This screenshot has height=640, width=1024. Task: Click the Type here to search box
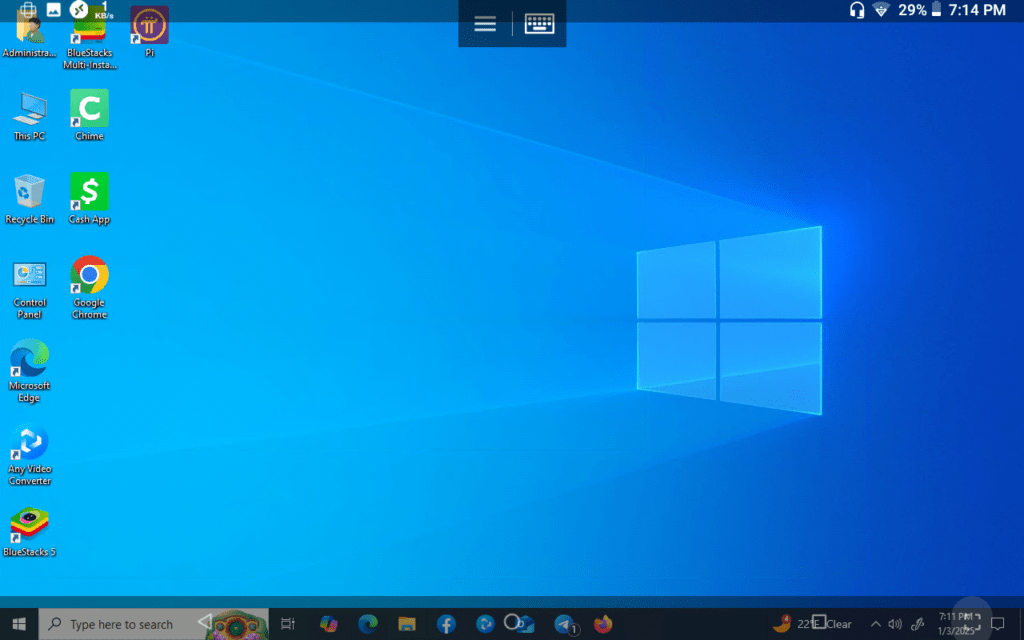click(153, 624)
